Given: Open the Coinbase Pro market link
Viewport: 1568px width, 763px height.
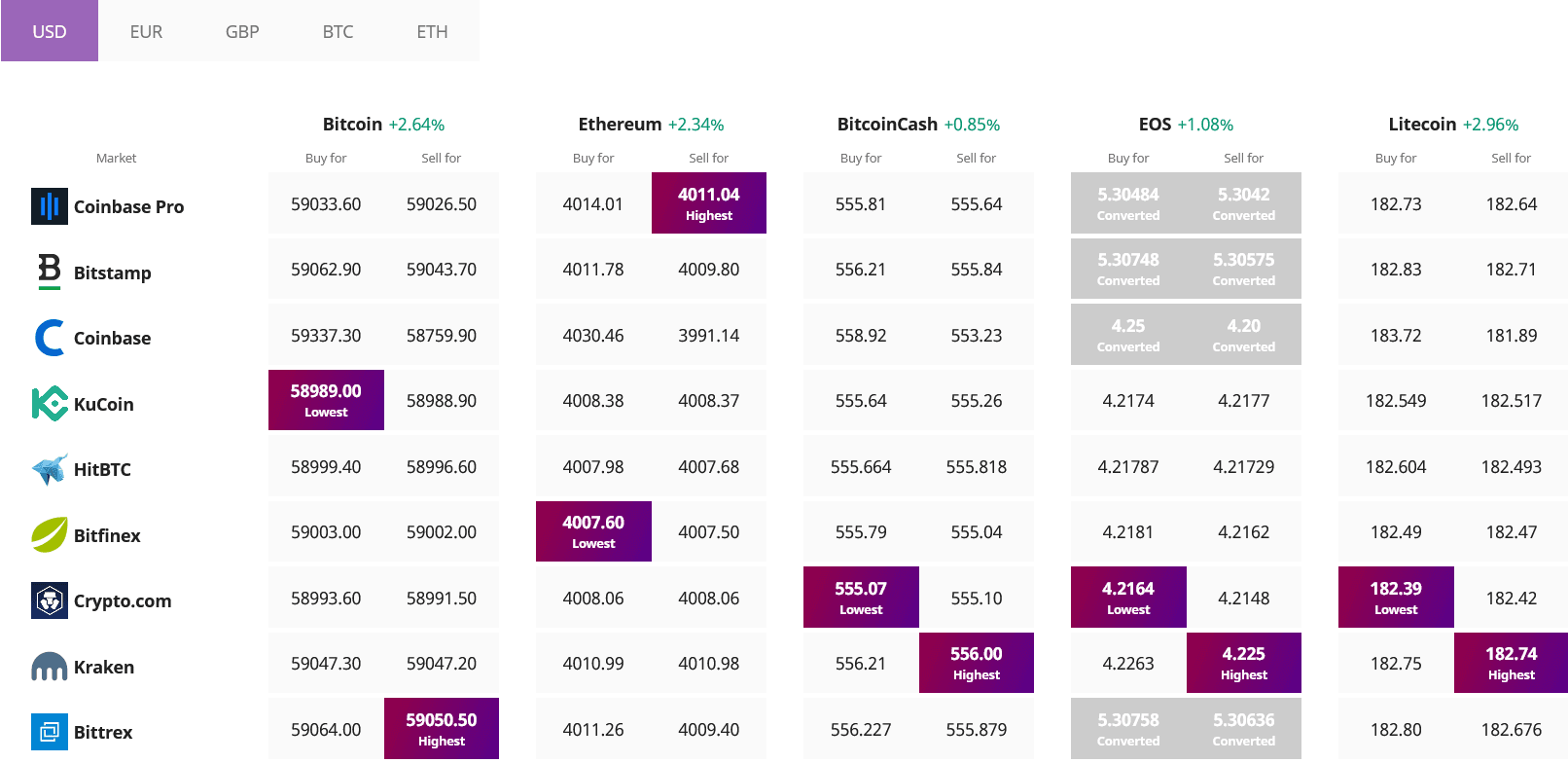Looking at the screenshot, I should point(128,206).
